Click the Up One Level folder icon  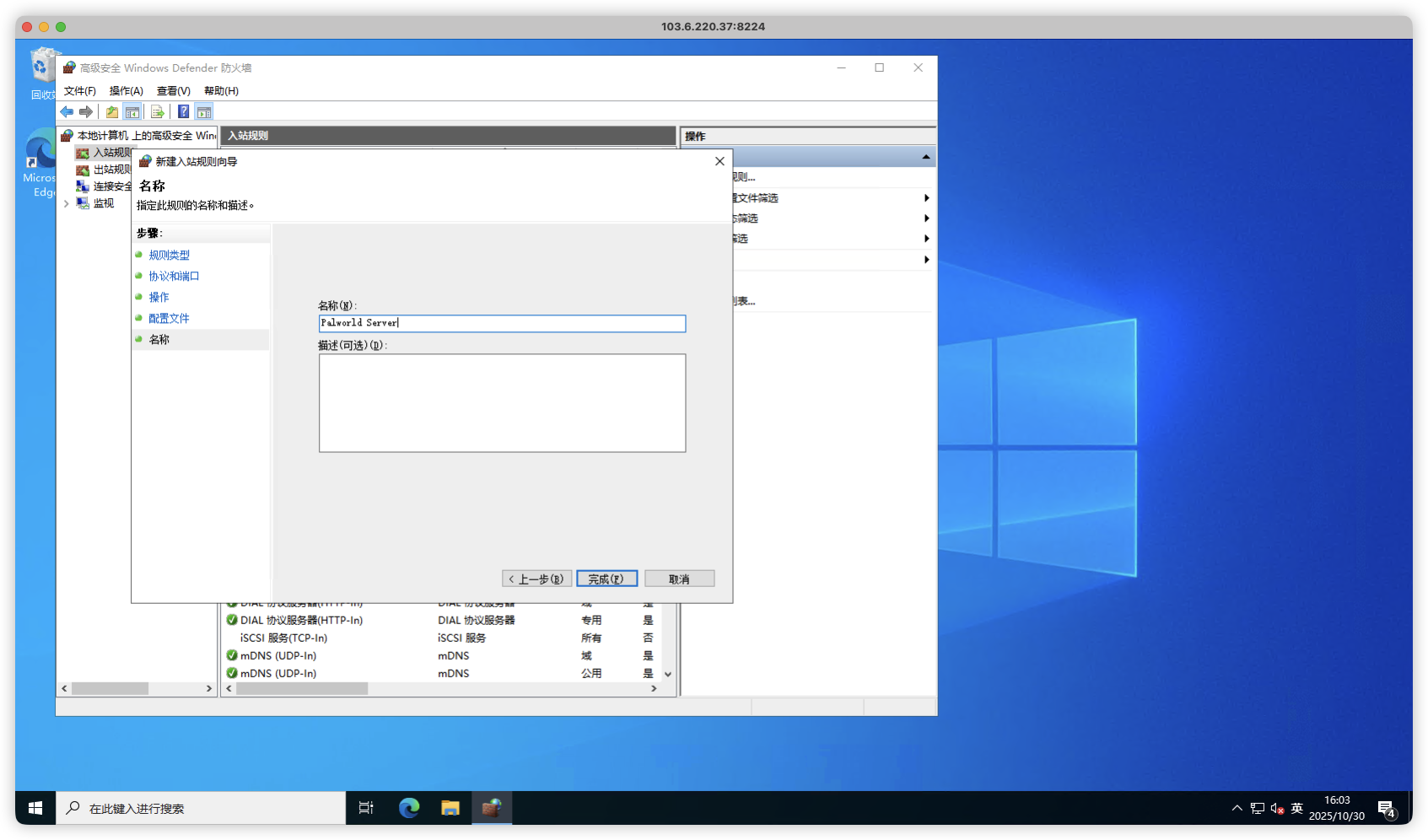111,112
